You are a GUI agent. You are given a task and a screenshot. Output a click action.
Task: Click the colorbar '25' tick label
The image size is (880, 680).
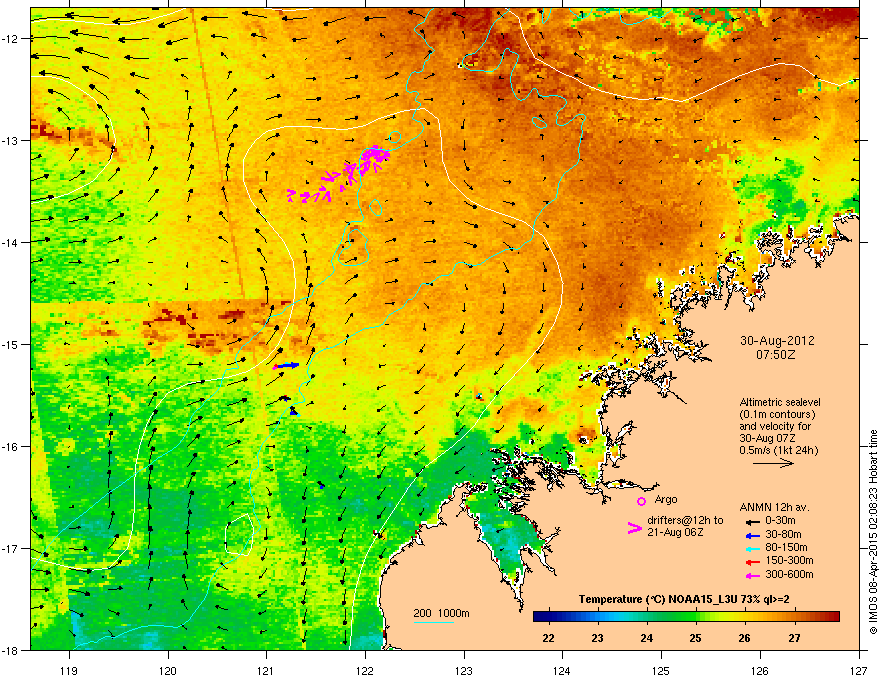click(x=695, y=638)
